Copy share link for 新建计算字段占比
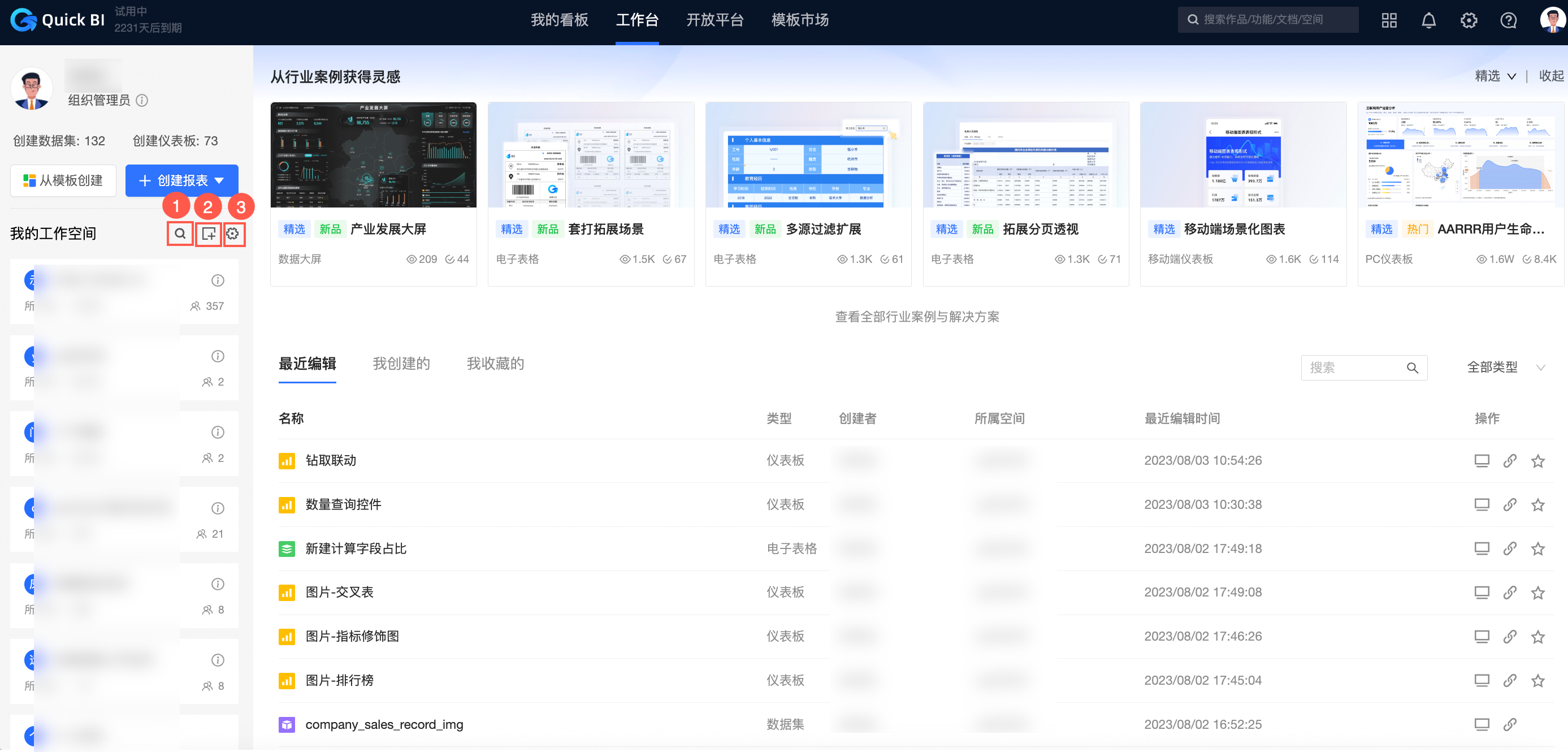The width and height of the screenshot is (1568, 752). [1510, 548]
